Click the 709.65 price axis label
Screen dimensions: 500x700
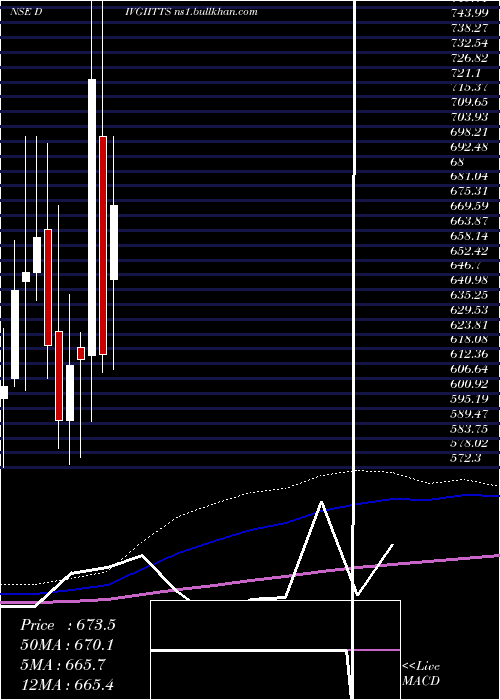(x=469, y=103)
